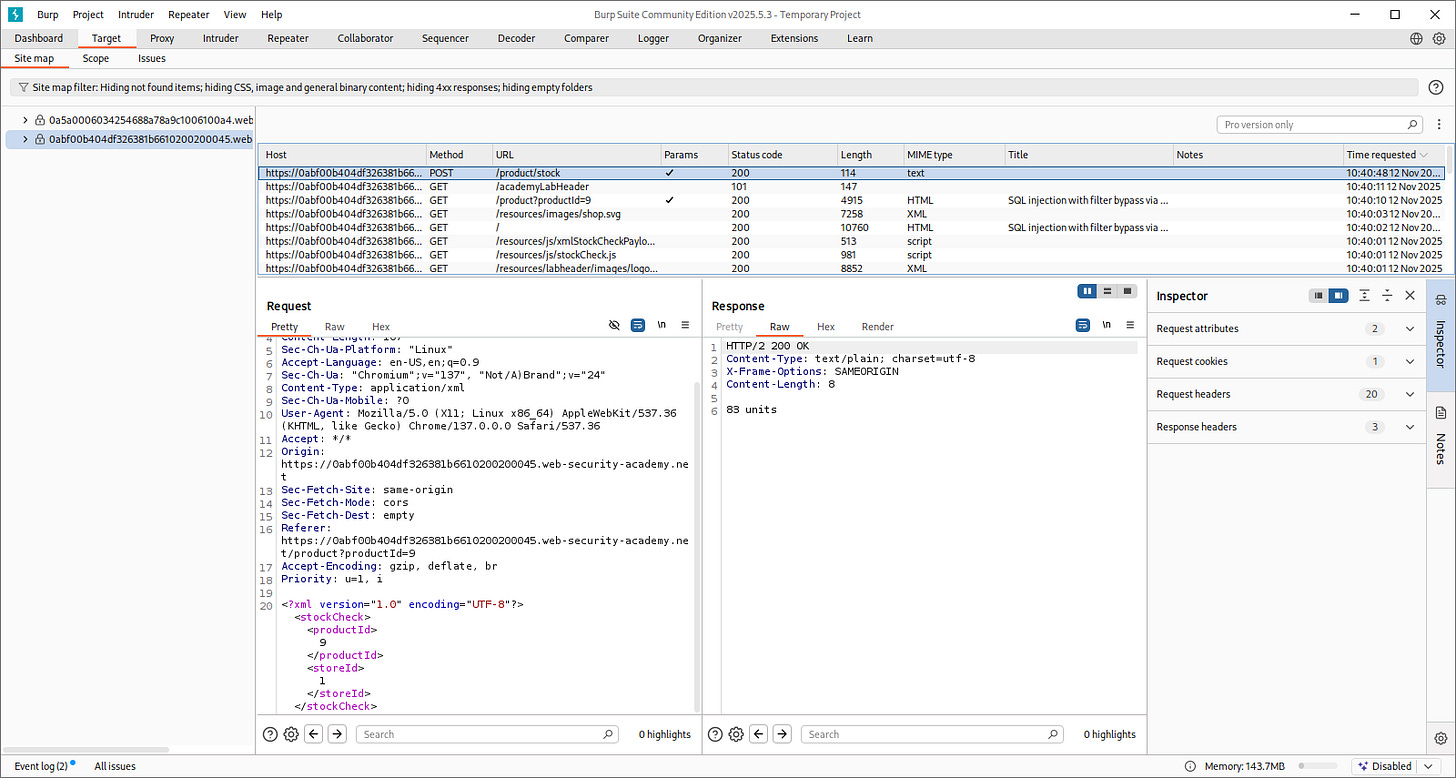
Task: Open the Intruder menu in menu bar
Action: (136, 15)
